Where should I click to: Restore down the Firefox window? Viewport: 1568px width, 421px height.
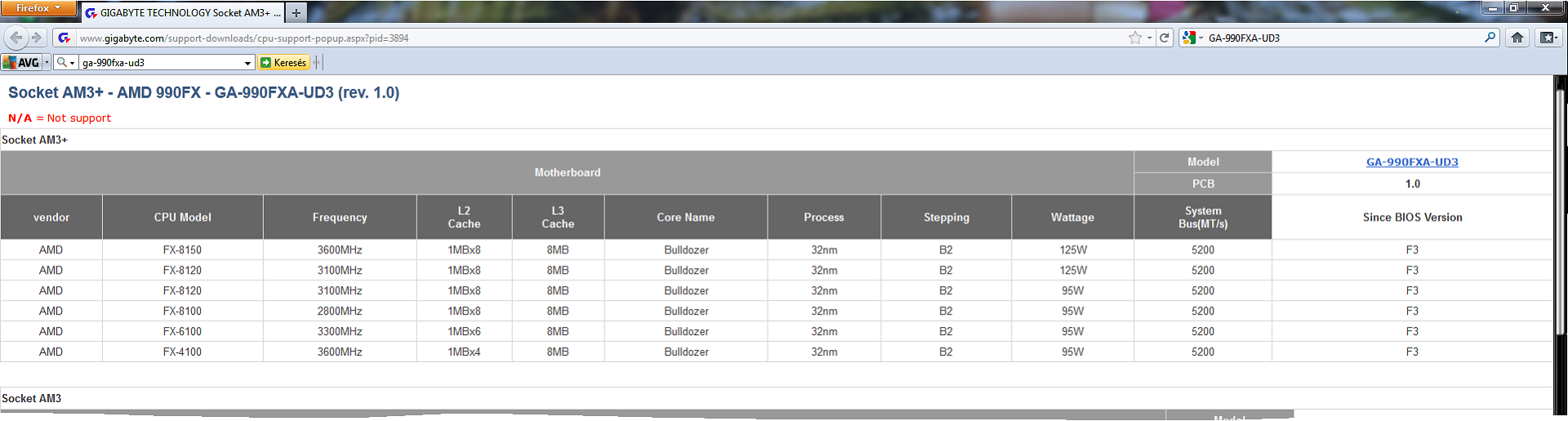coord(1513,7)
